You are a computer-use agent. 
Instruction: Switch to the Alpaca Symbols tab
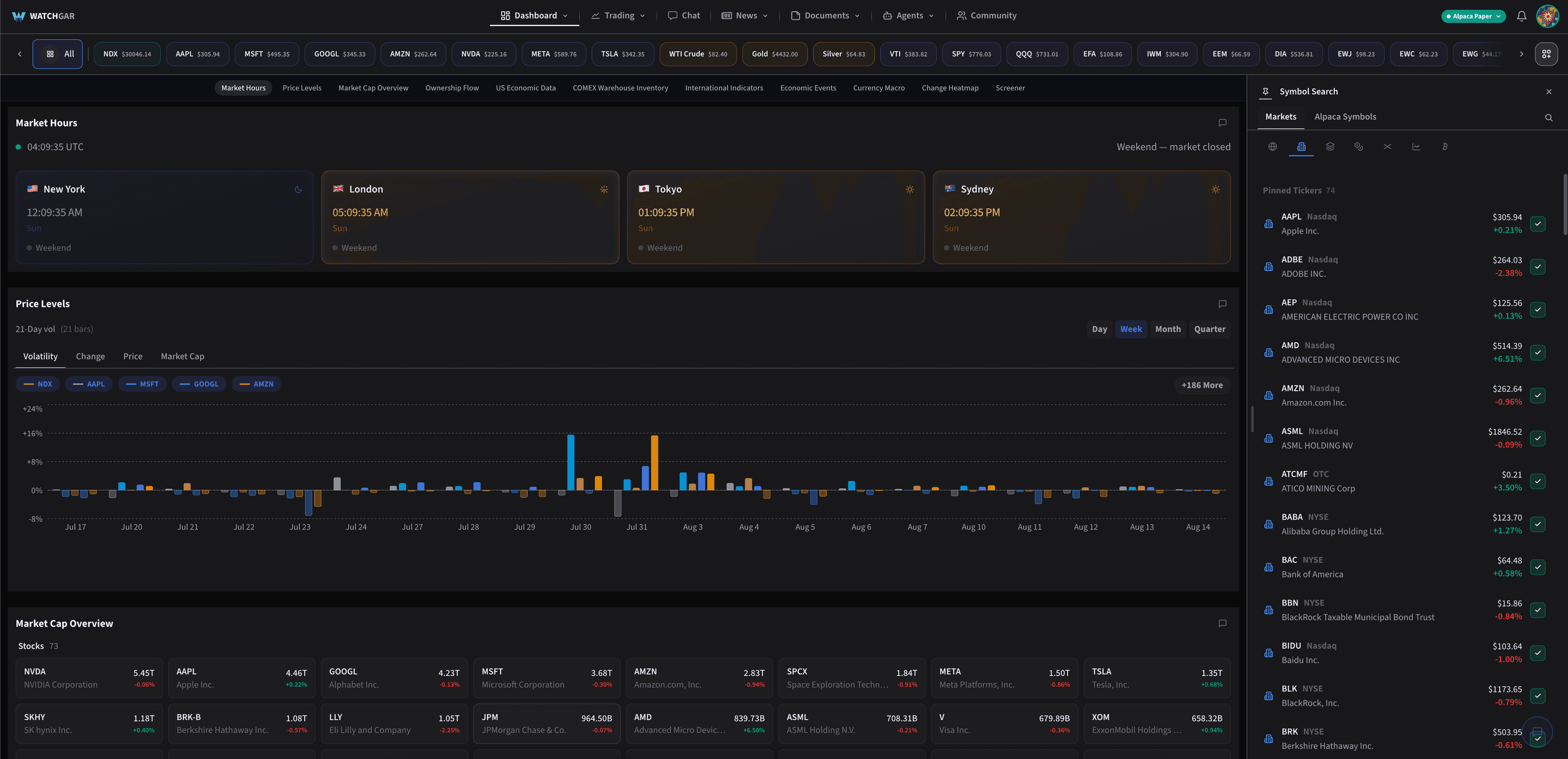(1345, 117)
